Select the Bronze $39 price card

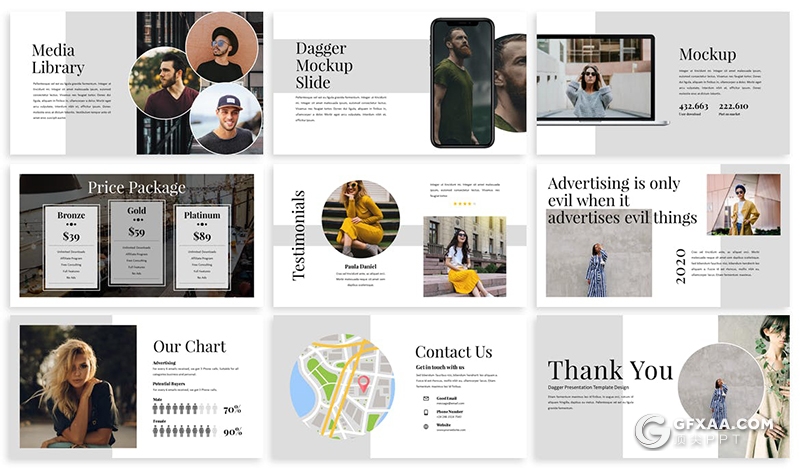pos(71,247)
